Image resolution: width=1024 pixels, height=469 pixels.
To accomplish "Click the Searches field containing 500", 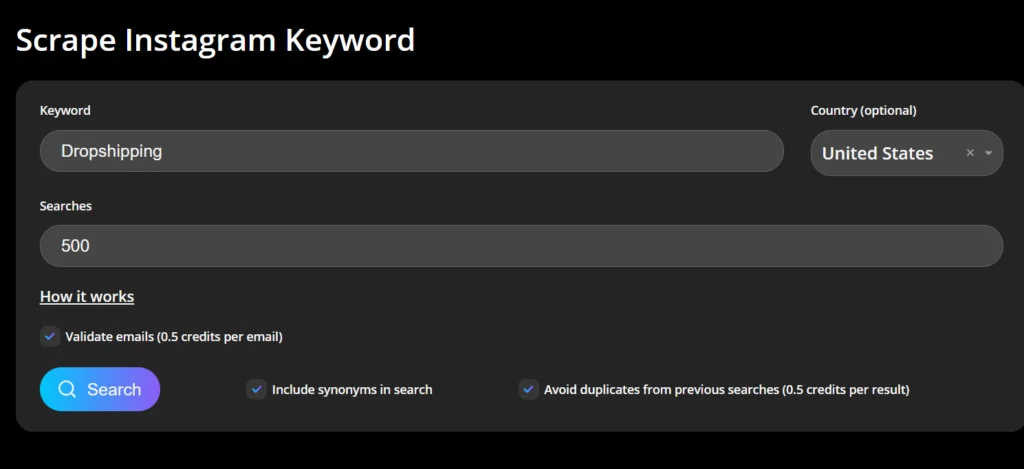I will pyautogui.click(x=520, y=246).
